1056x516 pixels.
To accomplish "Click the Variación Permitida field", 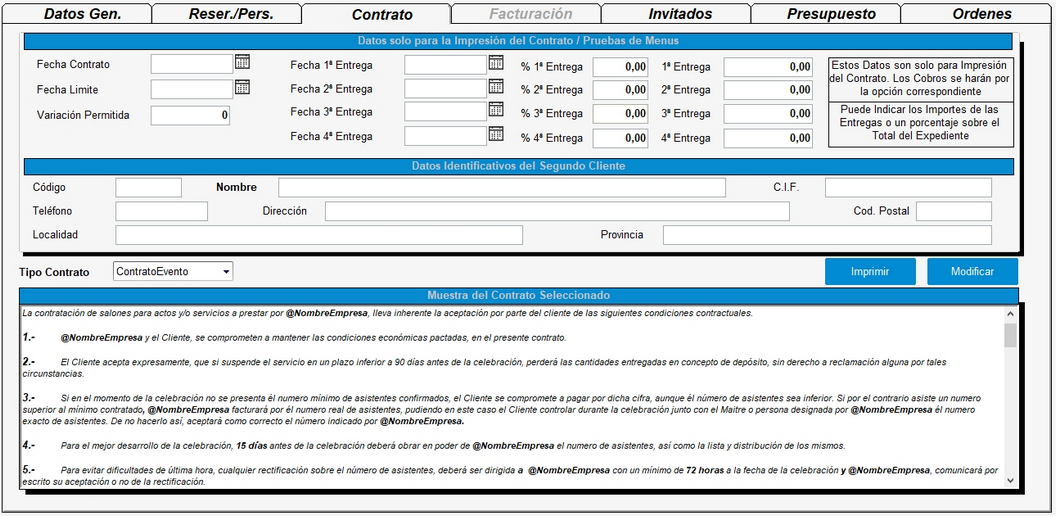I will tap(190, 115).
